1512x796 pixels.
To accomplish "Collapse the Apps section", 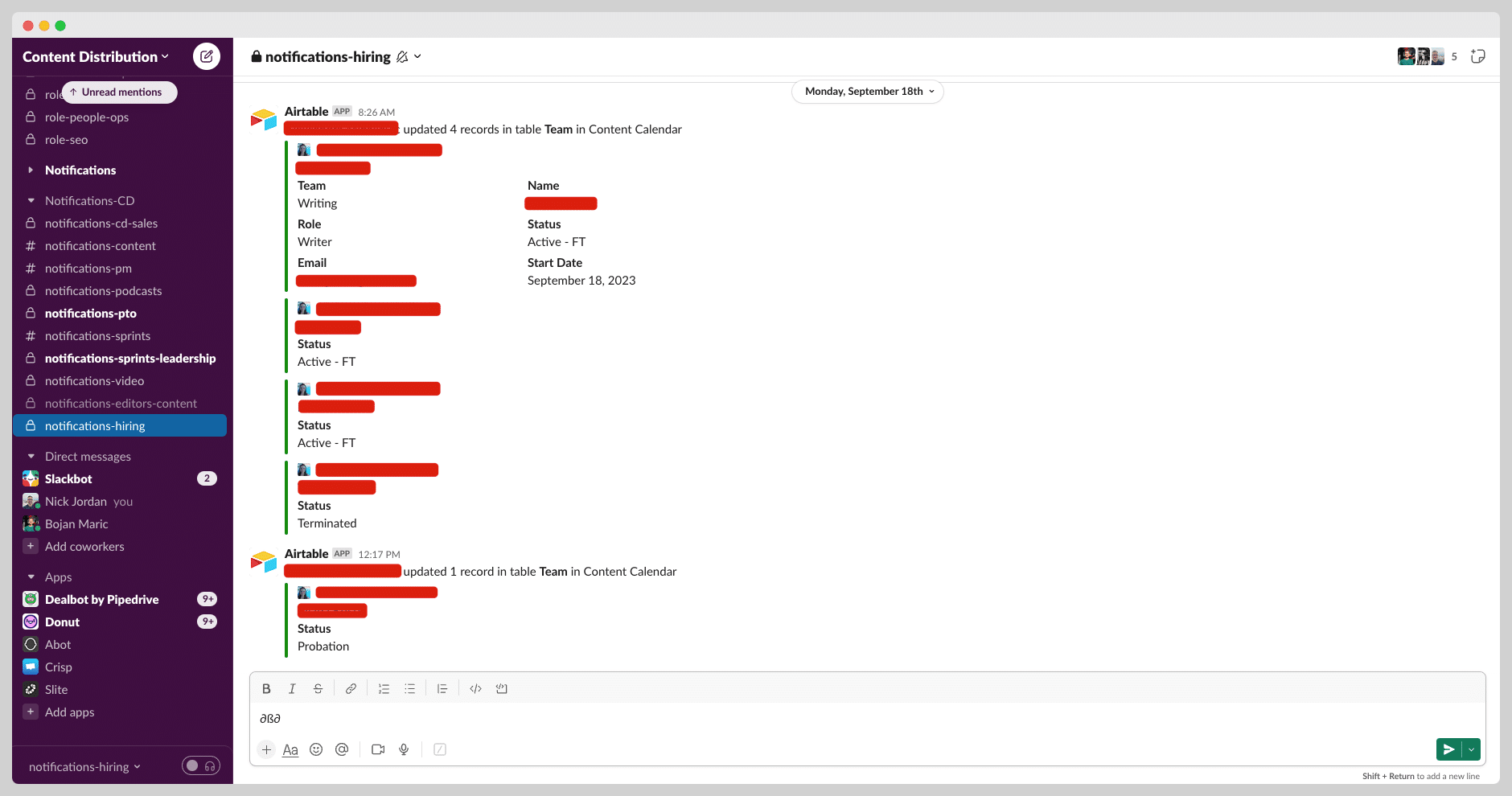I will [31, 577].
